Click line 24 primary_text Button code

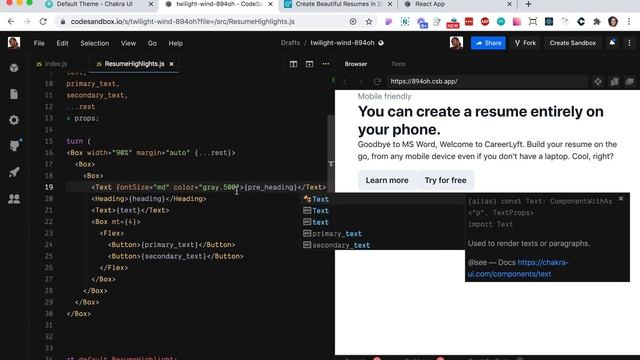coord(172,245)
